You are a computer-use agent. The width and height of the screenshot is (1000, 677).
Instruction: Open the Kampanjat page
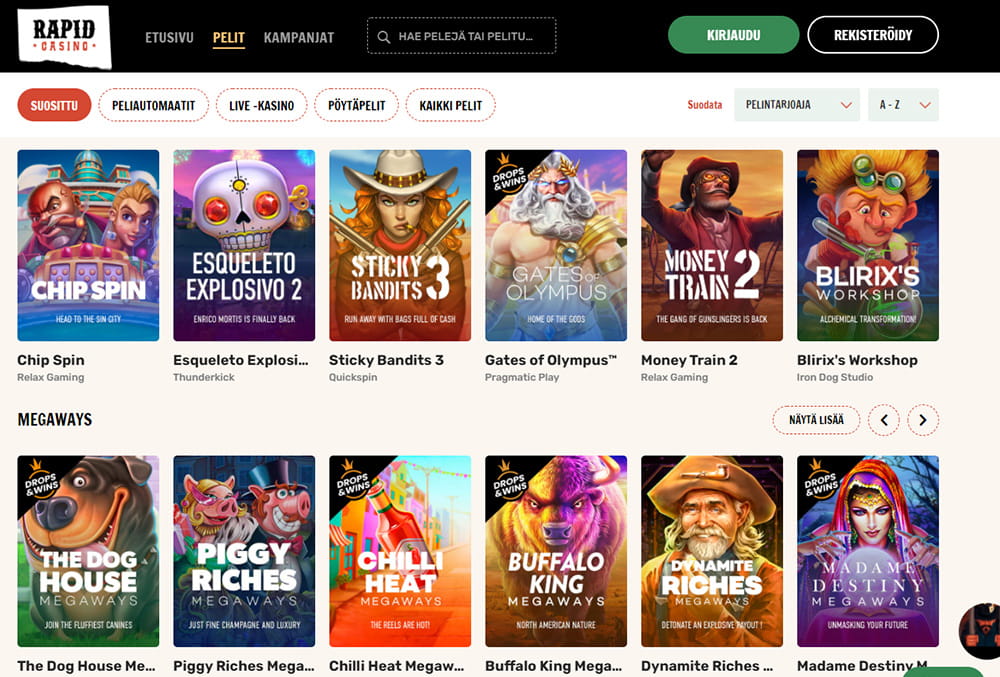[298, 38]
